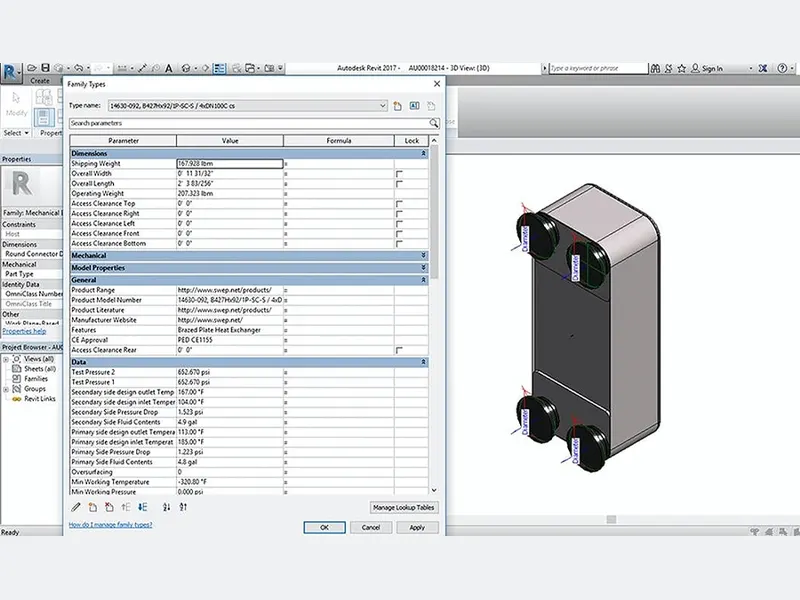Click the OK button
This screenshot has height=600, width=800.
[324, 528]
